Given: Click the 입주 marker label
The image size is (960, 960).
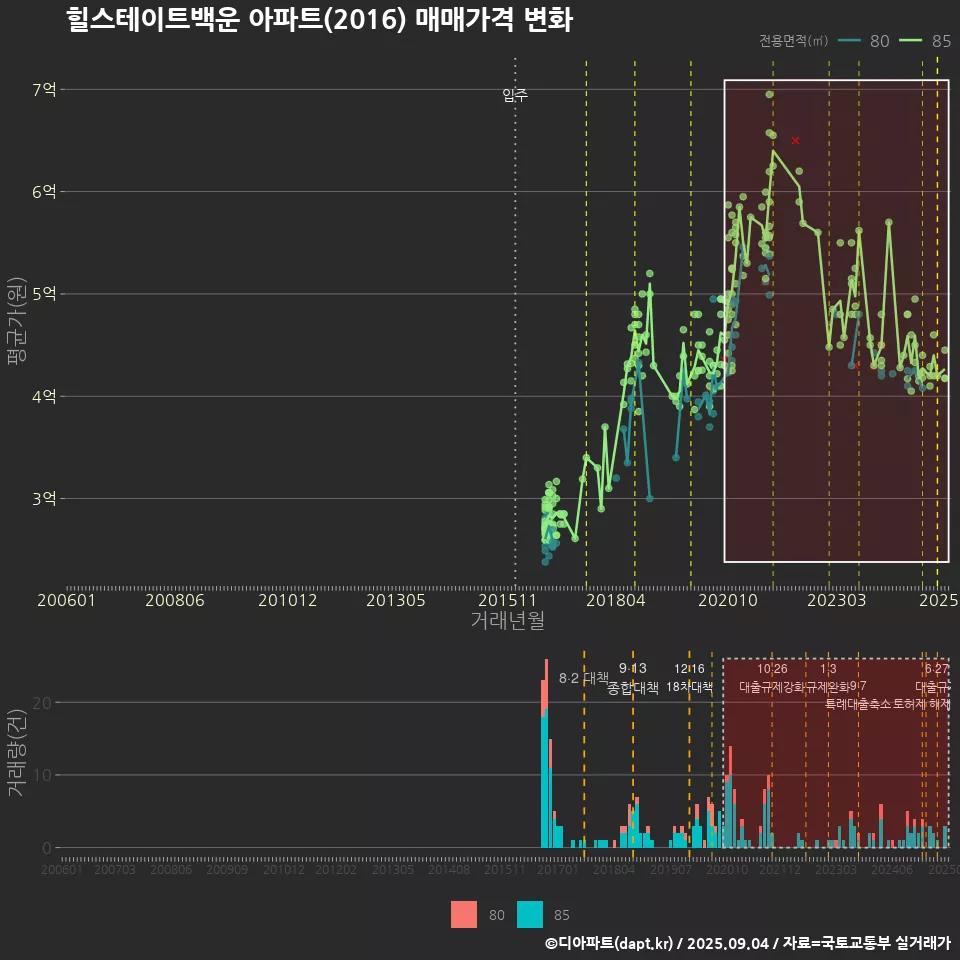Looking at the screenshot, I should (515, 94).
